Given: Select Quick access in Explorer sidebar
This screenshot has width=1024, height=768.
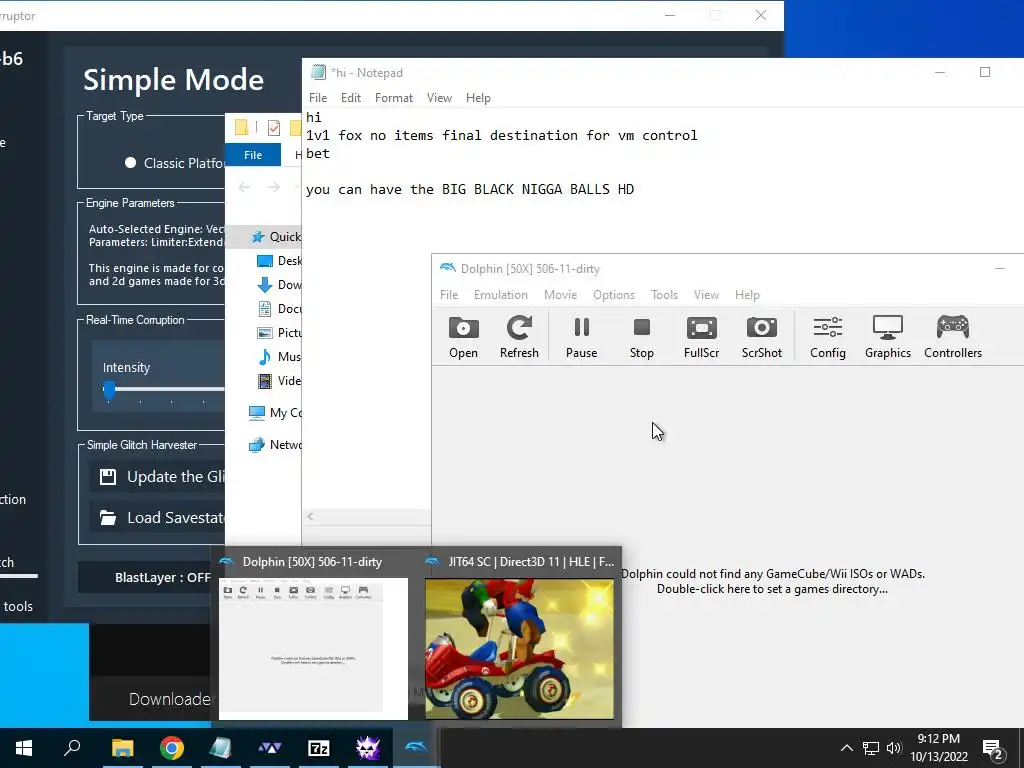Looking at the screenshot, I should (x=276, y=236).
